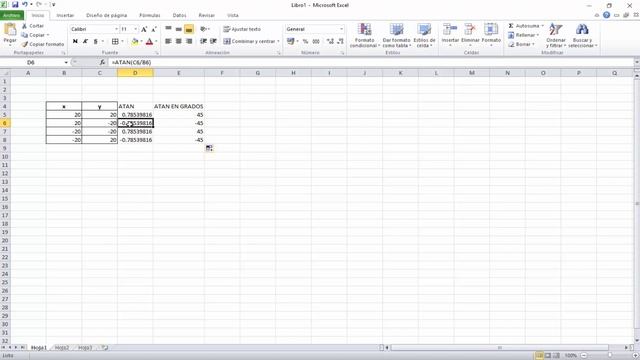Decrease indent in Alineación group
Viewport: 640px width, 360px height.
[203, 41]
